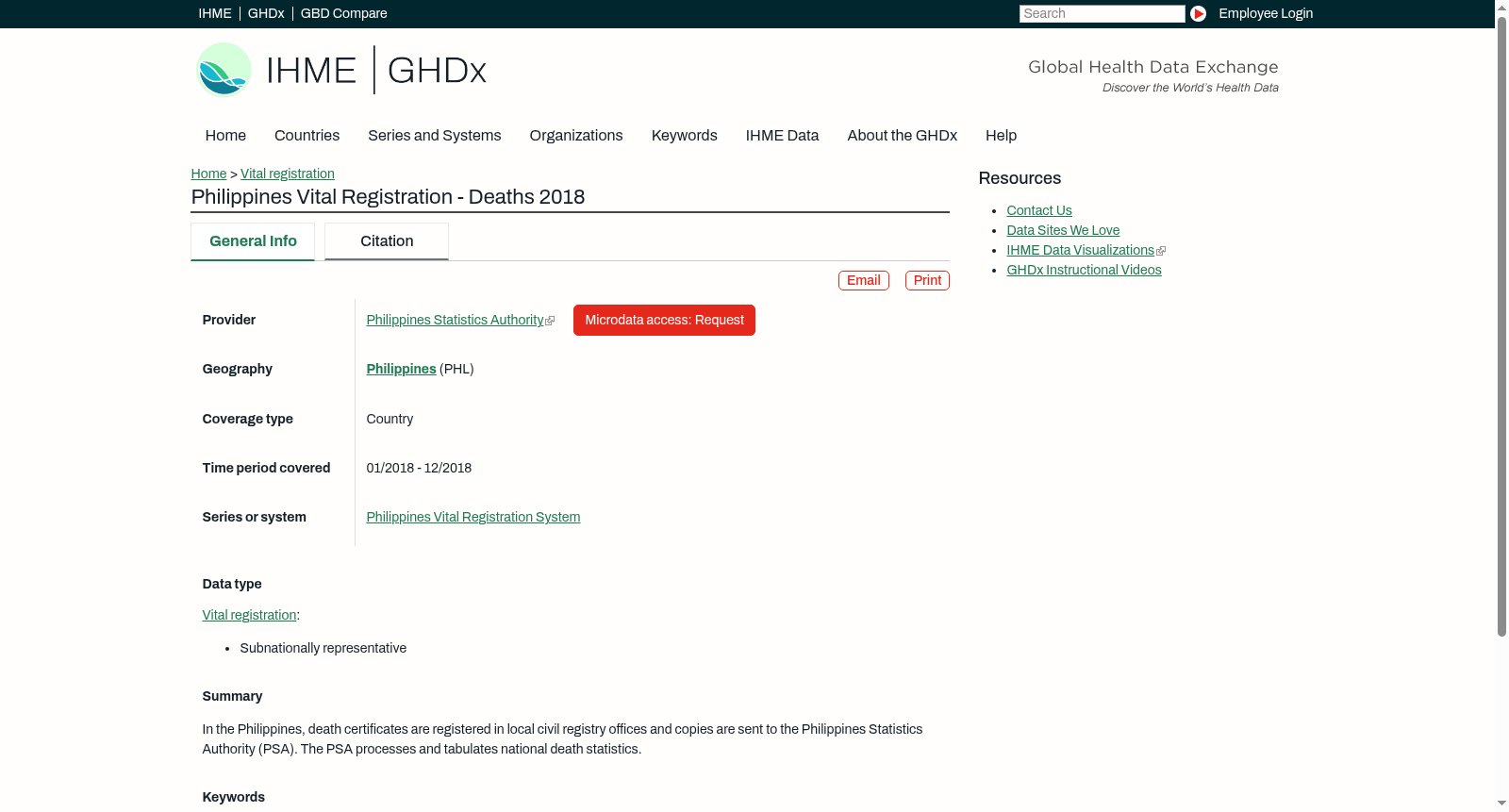Click Microdata access: Request button
The height and width of the screenshot is (812, 1509).
click(x=664, y=321)
